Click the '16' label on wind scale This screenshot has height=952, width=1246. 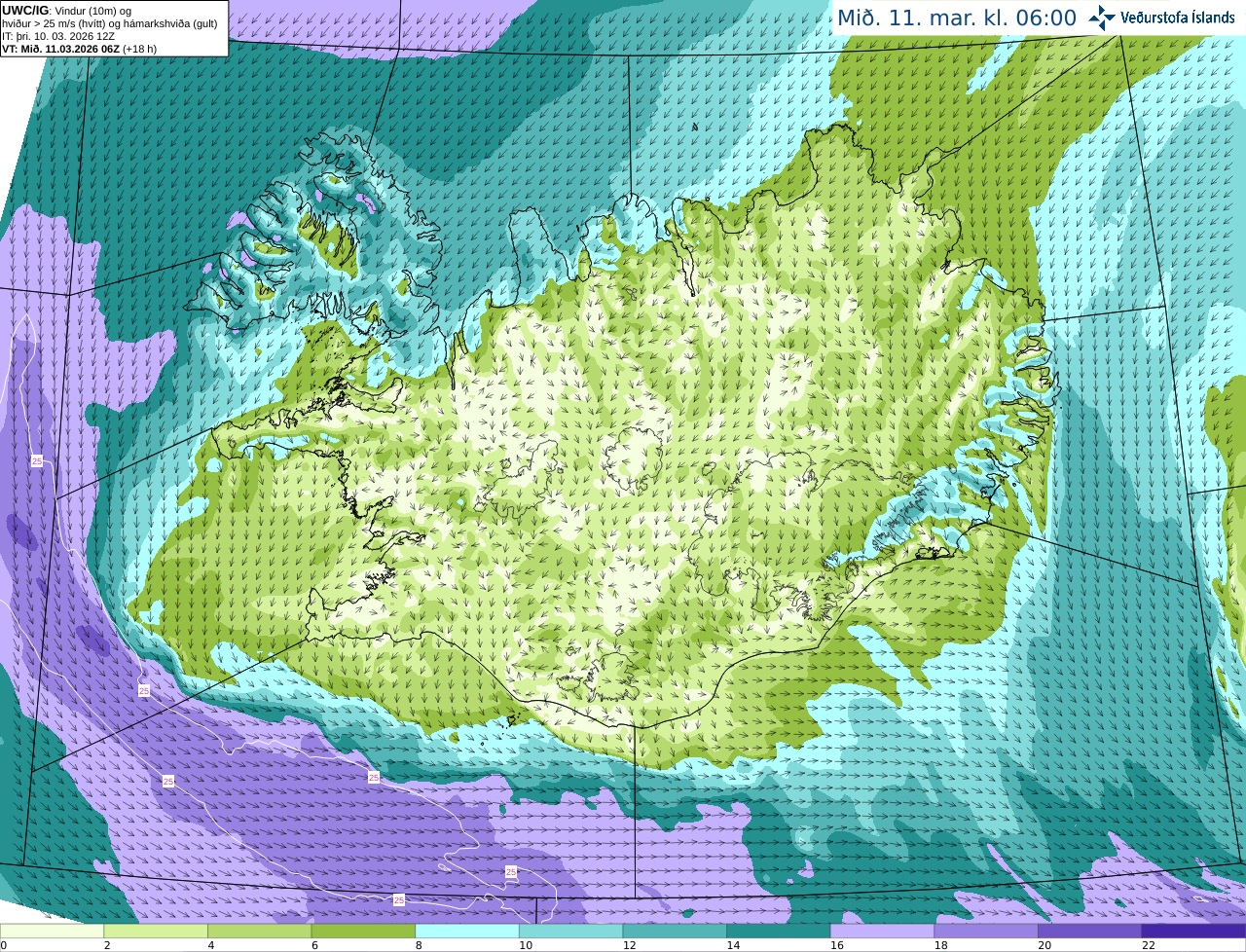pos(837,945)
